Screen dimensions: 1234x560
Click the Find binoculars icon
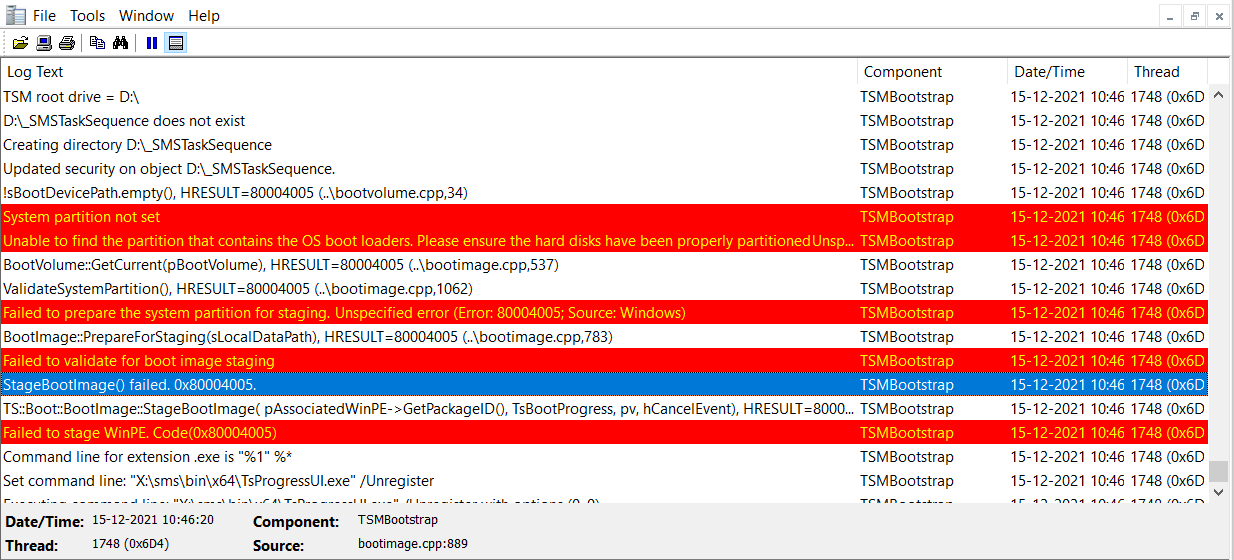(121, 43)
